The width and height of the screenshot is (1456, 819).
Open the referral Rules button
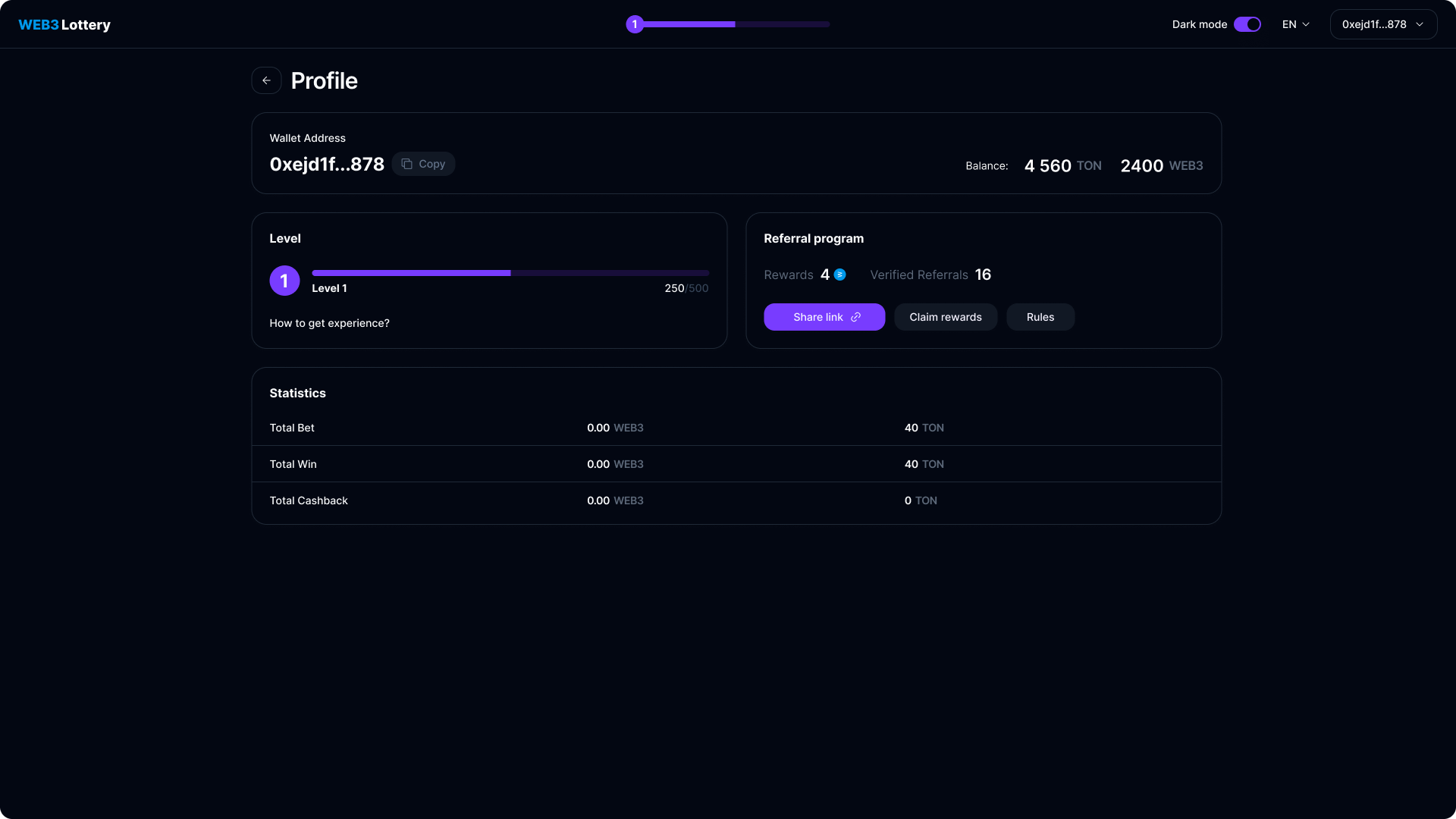tap(1040, 317)
